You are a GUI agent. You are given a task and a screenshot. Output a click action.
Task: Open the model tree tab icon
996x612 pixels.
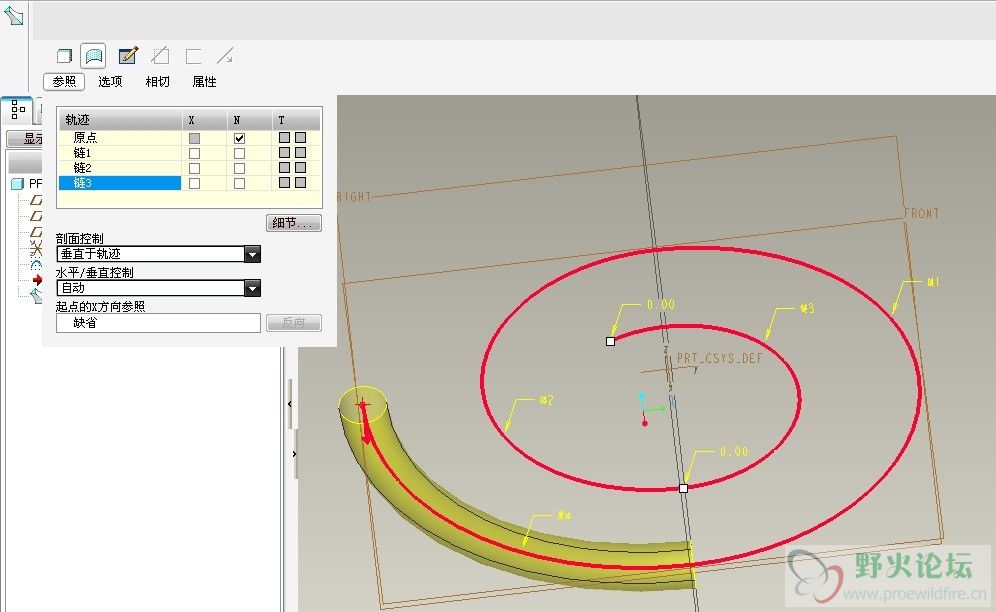18,110
